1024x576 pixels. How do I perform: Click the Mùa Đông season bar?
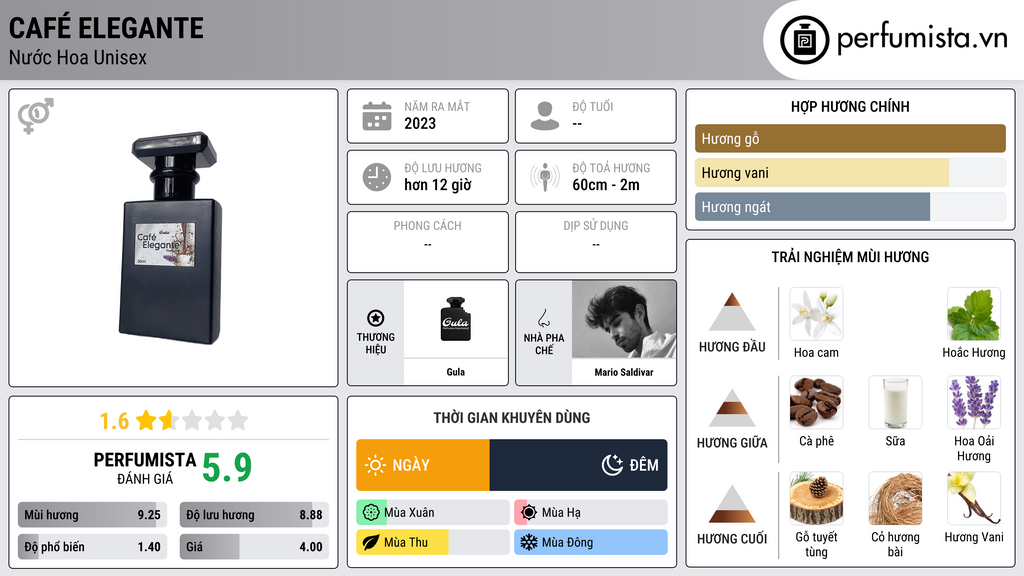(x=591, y=542)
